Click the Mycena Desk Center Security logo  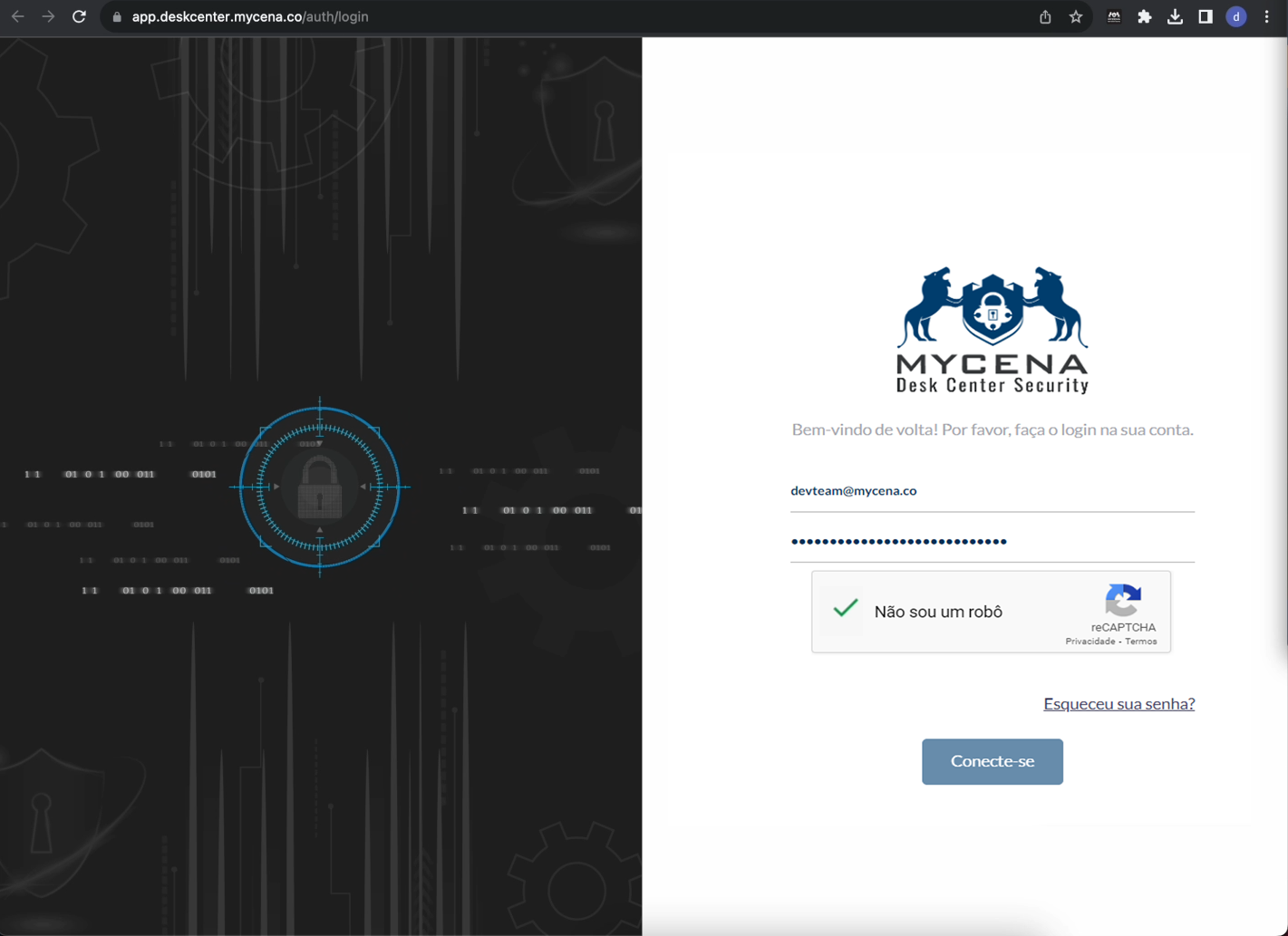993,330
